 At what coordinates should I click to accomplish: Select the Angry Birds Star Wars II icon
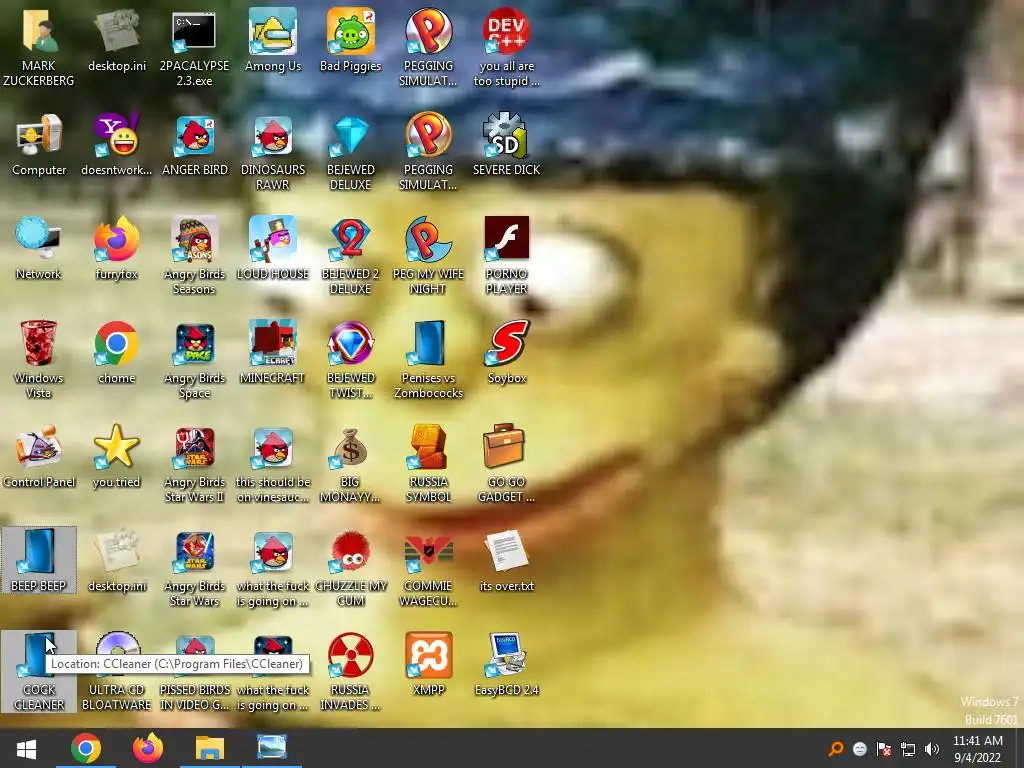coord(194,448)
